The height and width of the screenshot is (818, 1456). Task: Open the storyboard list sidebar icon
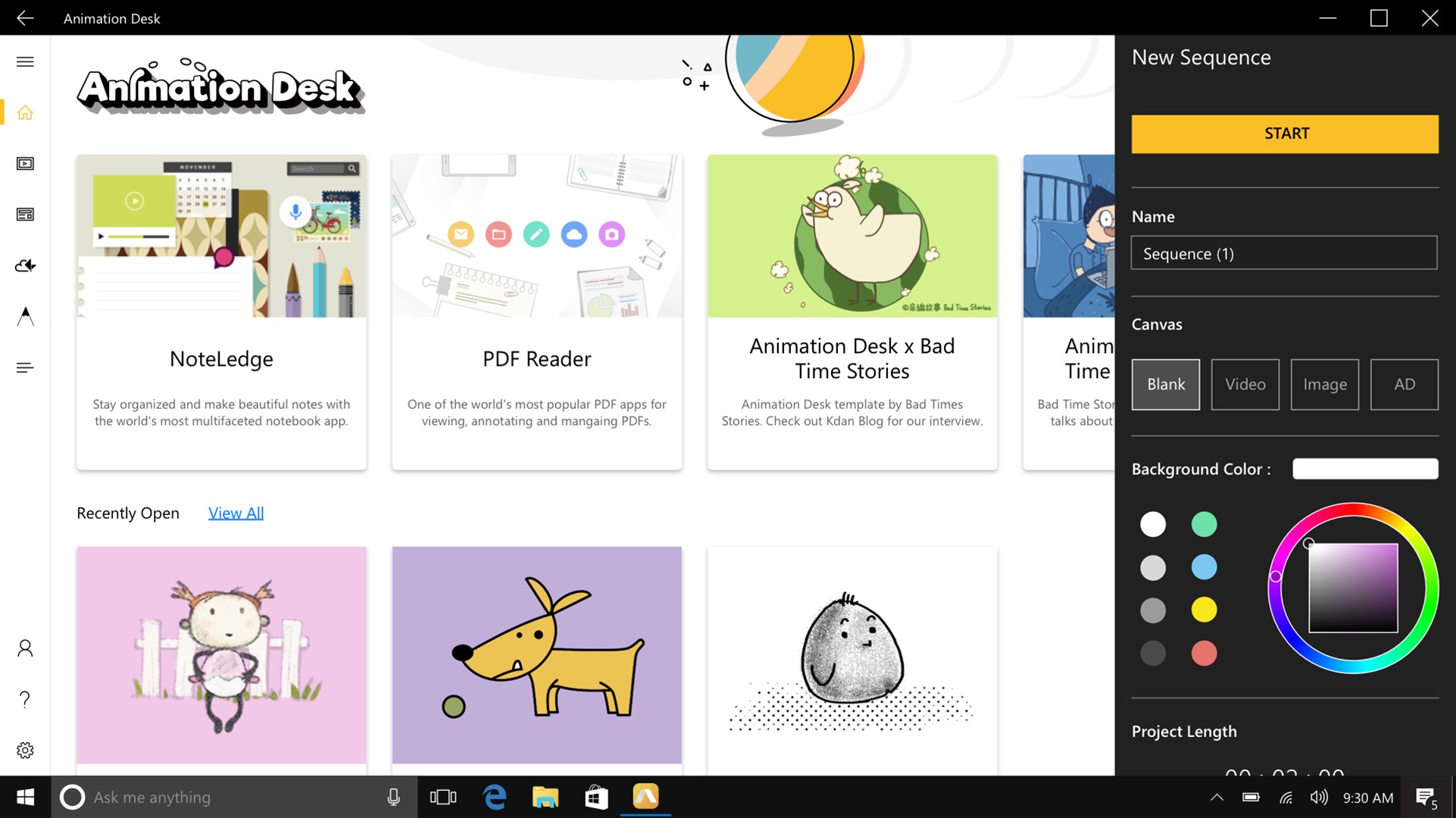click(25, 214)
